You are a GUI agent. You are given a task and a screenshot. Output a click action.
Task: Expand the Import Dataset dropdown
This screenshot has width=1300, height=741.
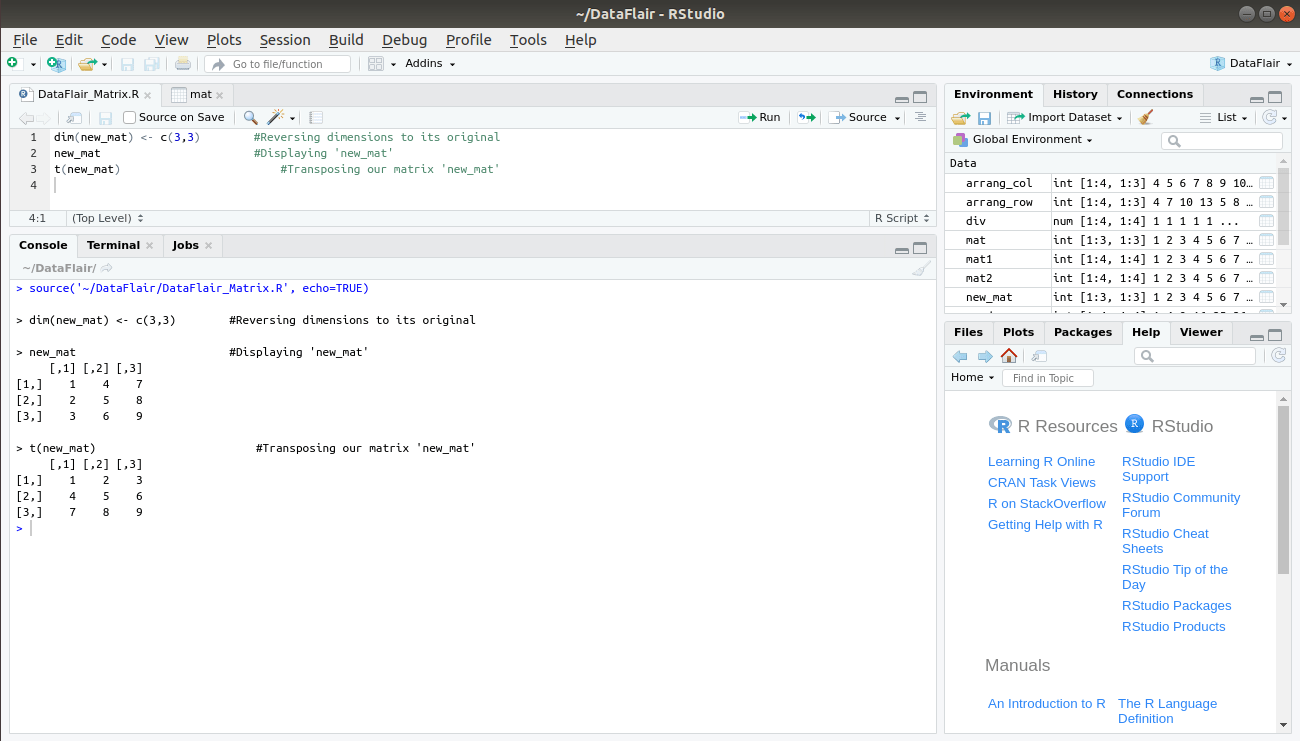[1065, 117]
